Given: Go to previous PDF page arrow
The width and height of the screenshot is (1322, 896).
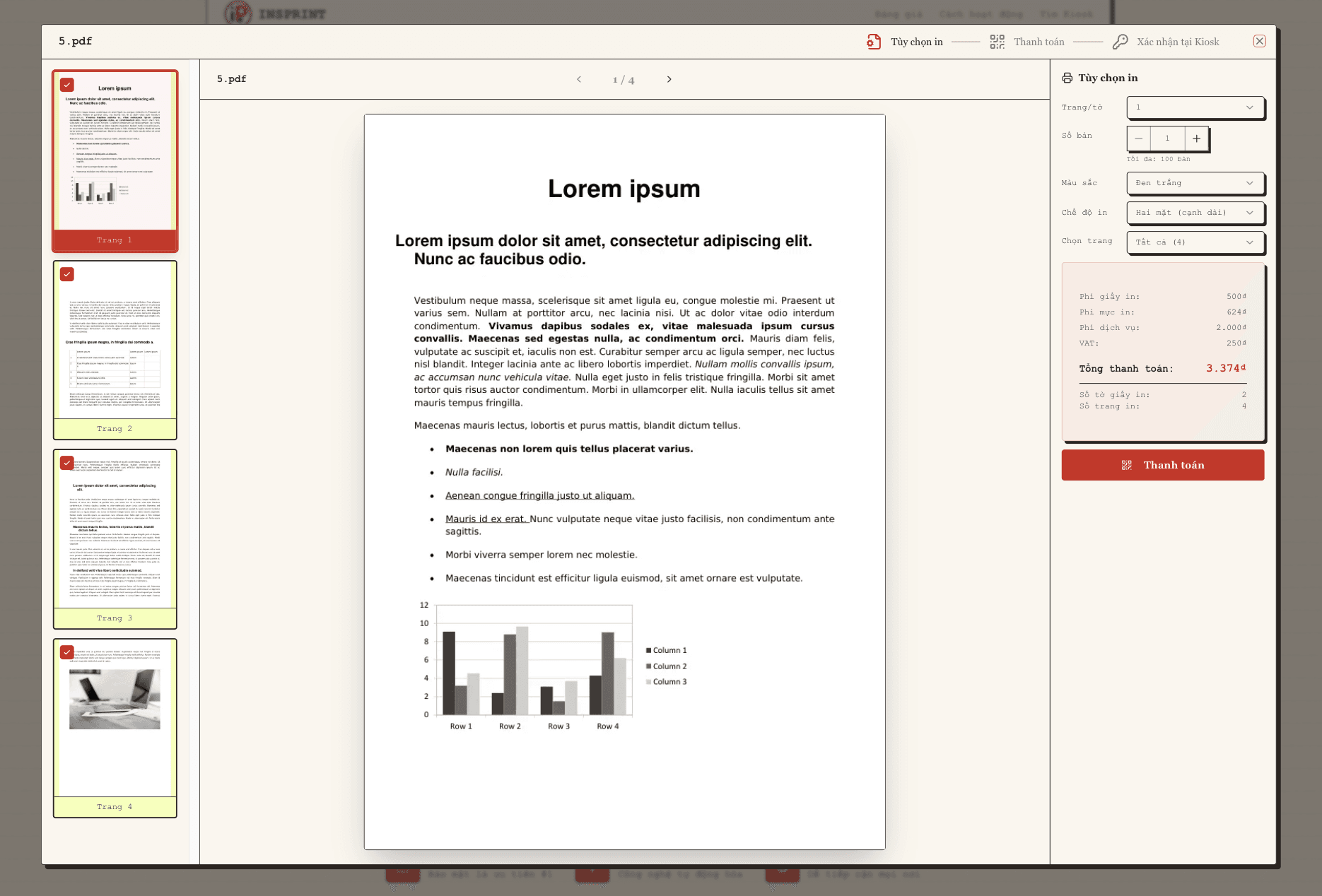Looking at the screenshot, I should [579, 79].
